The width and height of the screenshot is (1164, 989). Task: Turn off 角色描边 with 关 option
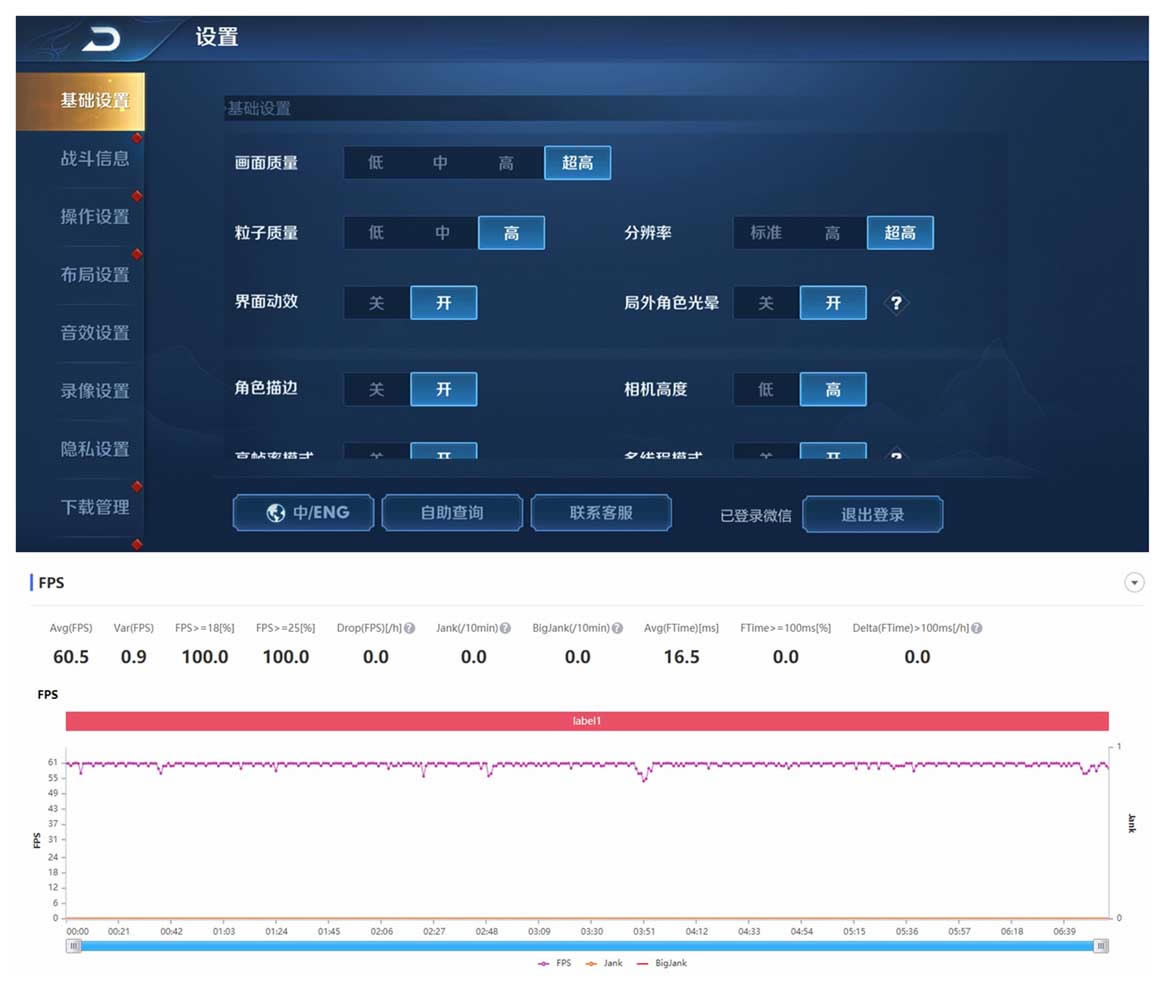376,389
